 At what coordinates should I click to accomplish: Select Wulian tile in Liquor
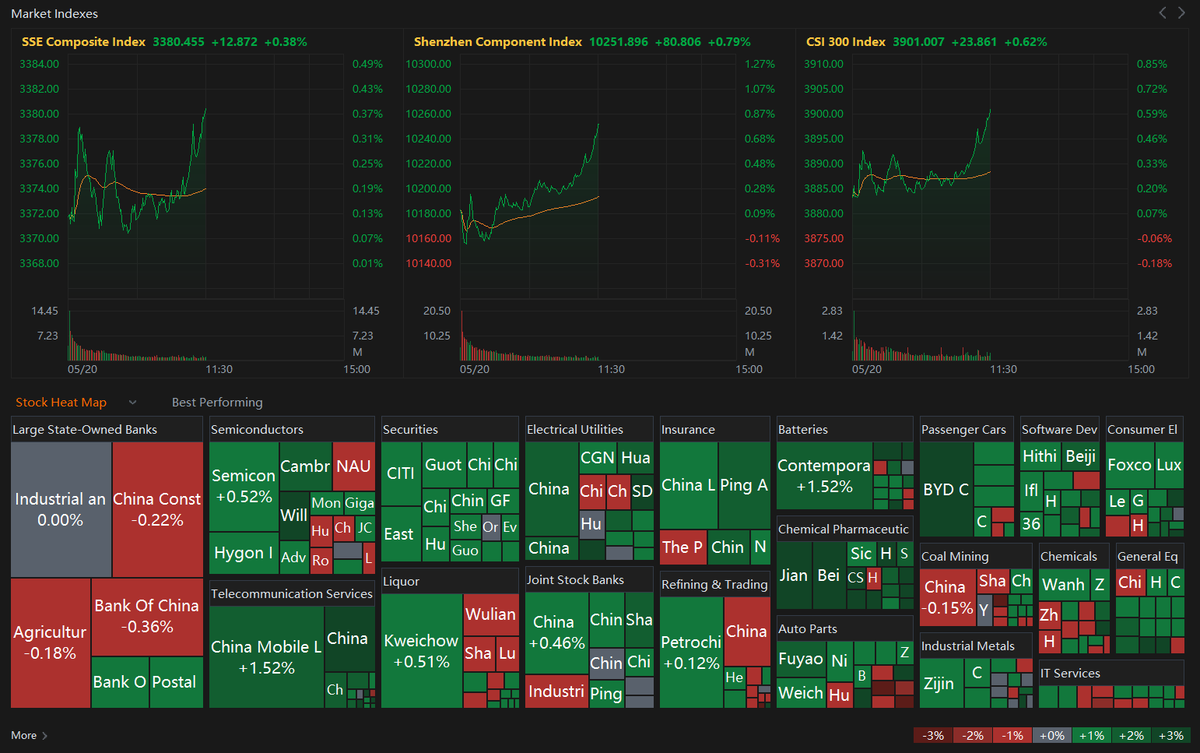[x=490, y=614]
